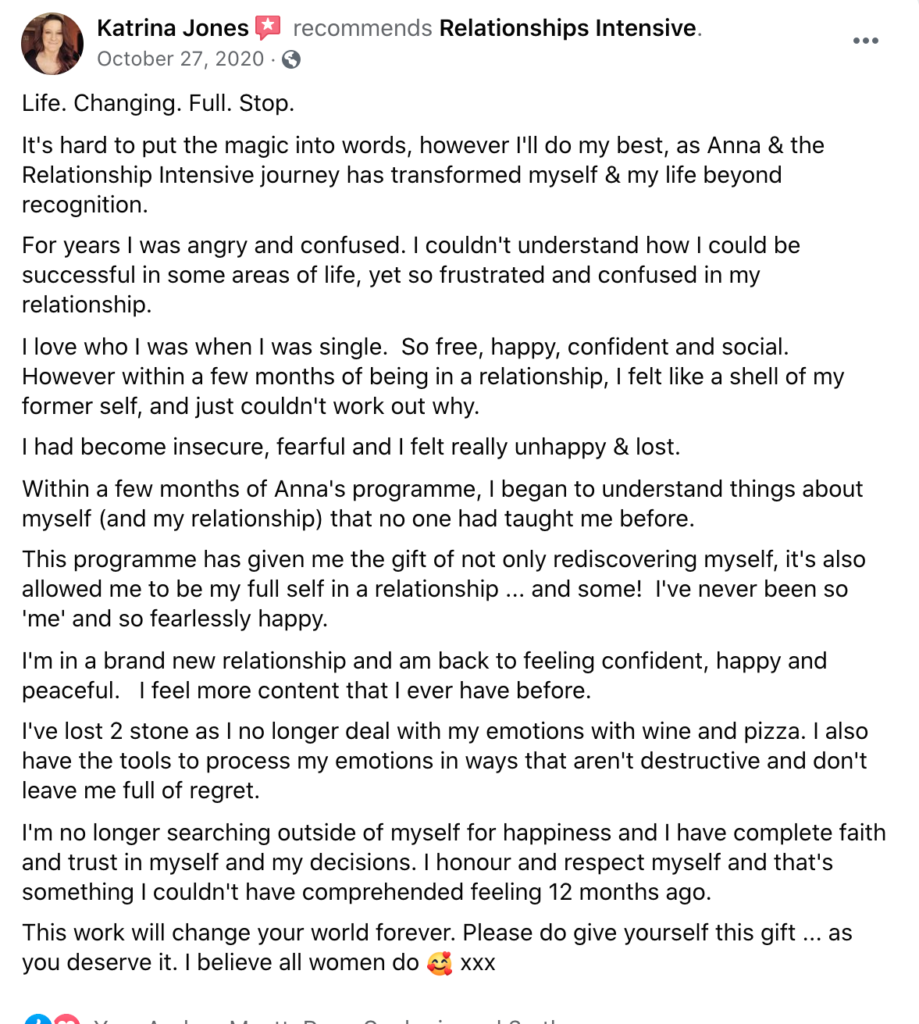Image resolution: width=919 pixels, height=1024 pixels.
Task: Click the 'Life. Changing. Full. Stop.' line
Action: [x=158, y=103]
